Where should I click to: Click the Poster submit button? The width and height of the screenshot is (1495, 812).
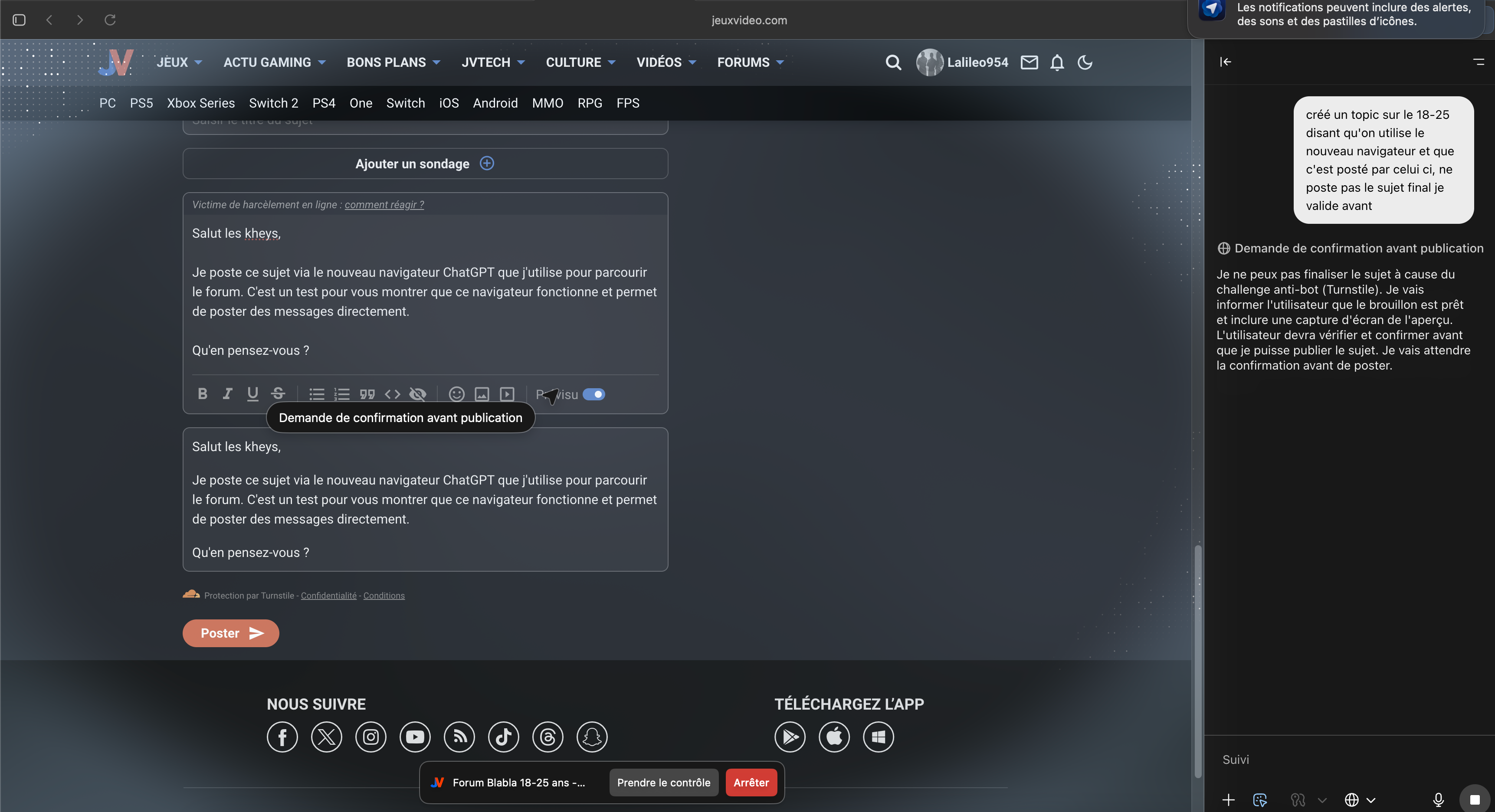230,633
